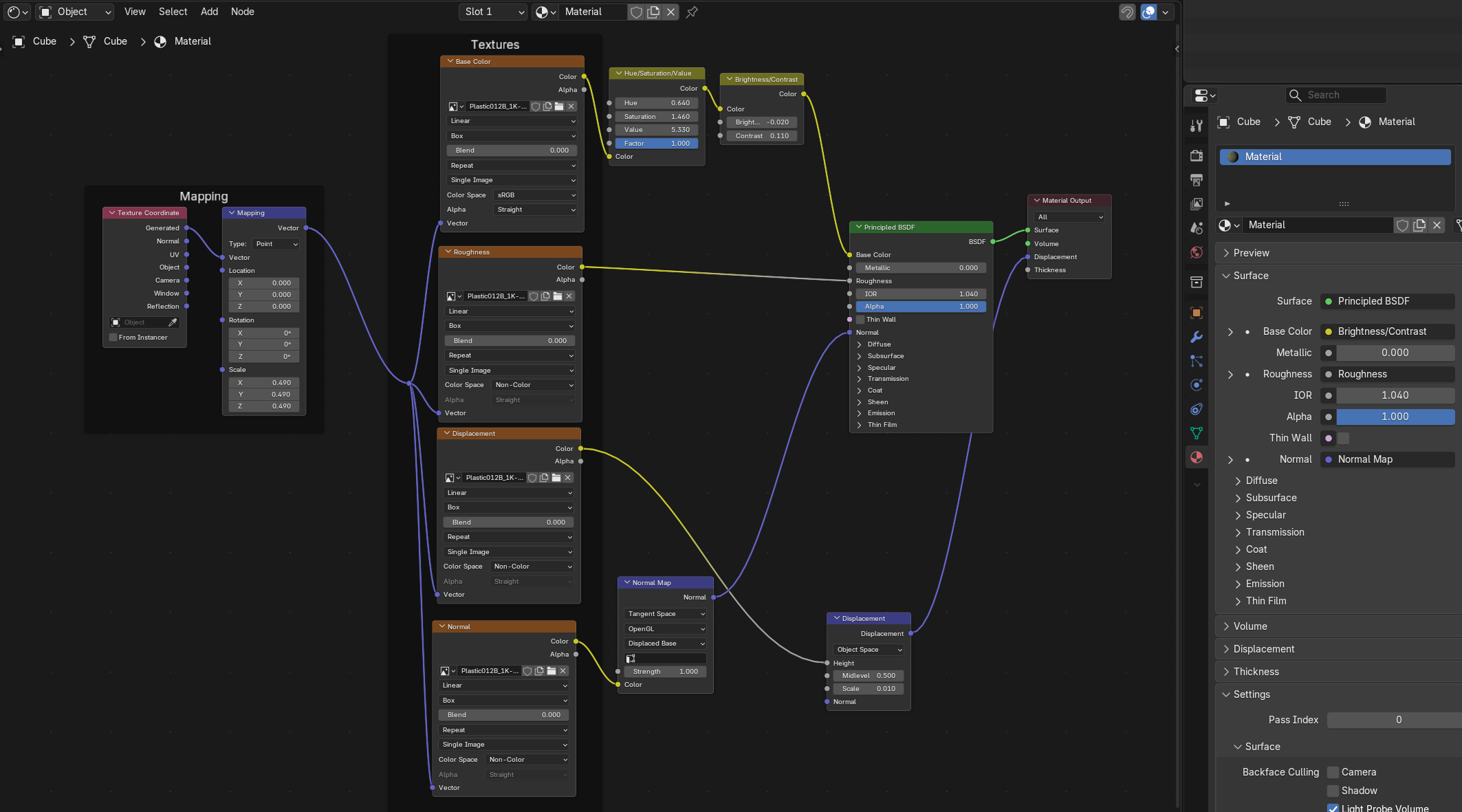This screenshot has width=1462, height=812.
Task: Toggle Light Probe Volume checkbox
Action: coord(1333,809)
